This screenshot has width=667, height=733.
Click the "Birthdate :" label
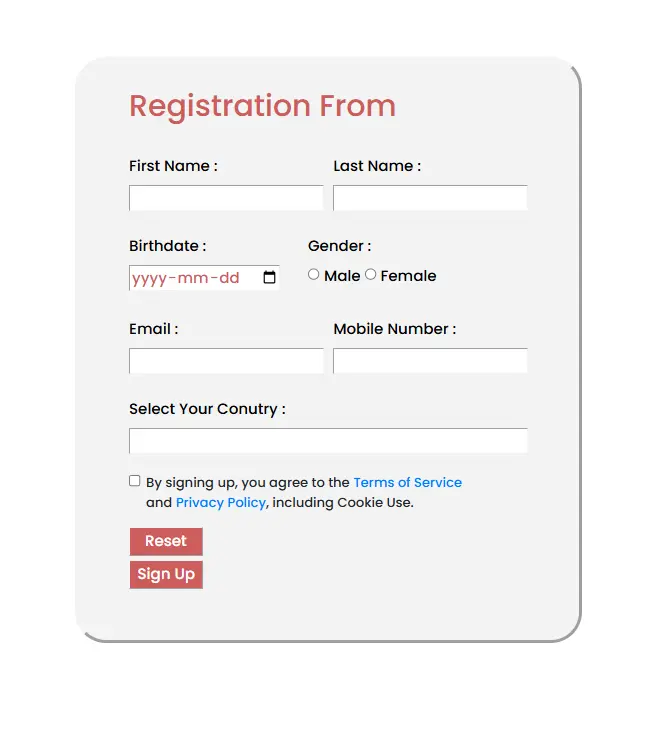168,246
